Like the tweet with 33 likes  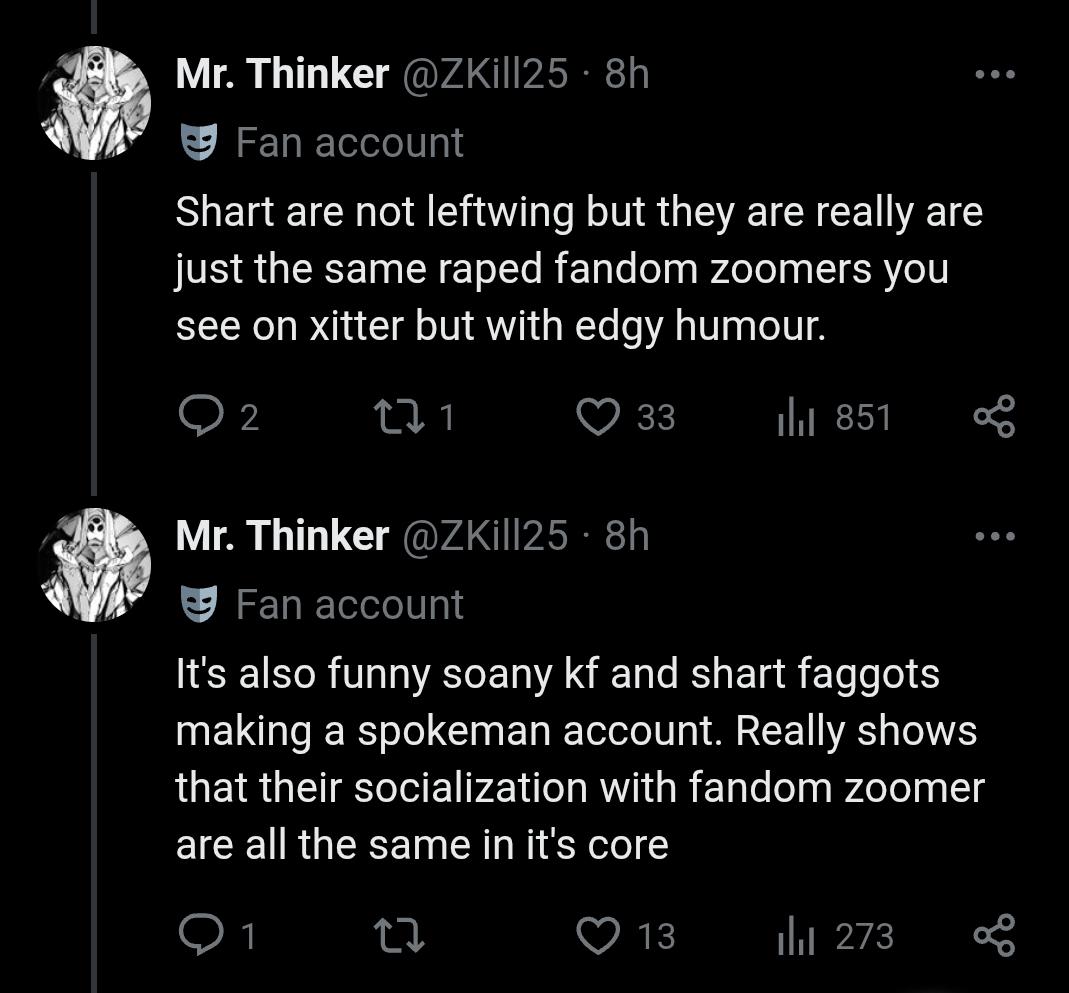pyautogui.click(x=600, y=417)
